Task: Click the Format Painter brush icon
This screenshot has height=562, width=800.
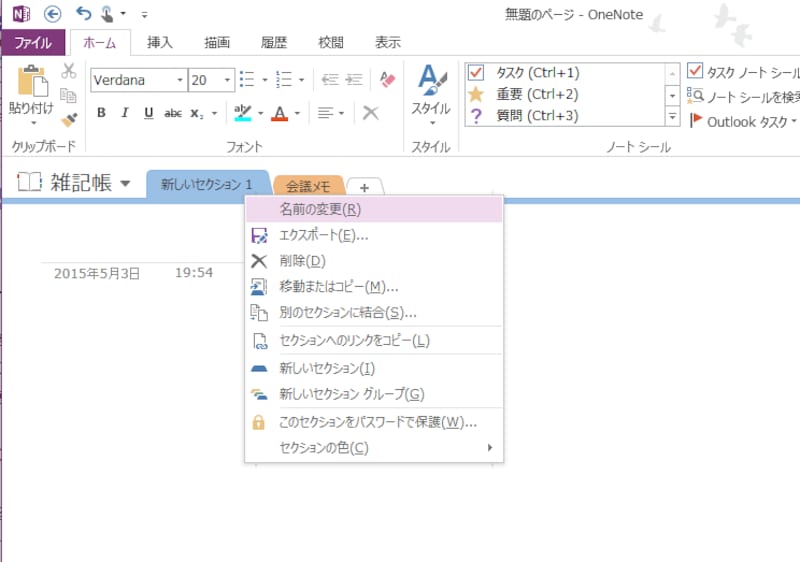Action: (x=68, y=120)
